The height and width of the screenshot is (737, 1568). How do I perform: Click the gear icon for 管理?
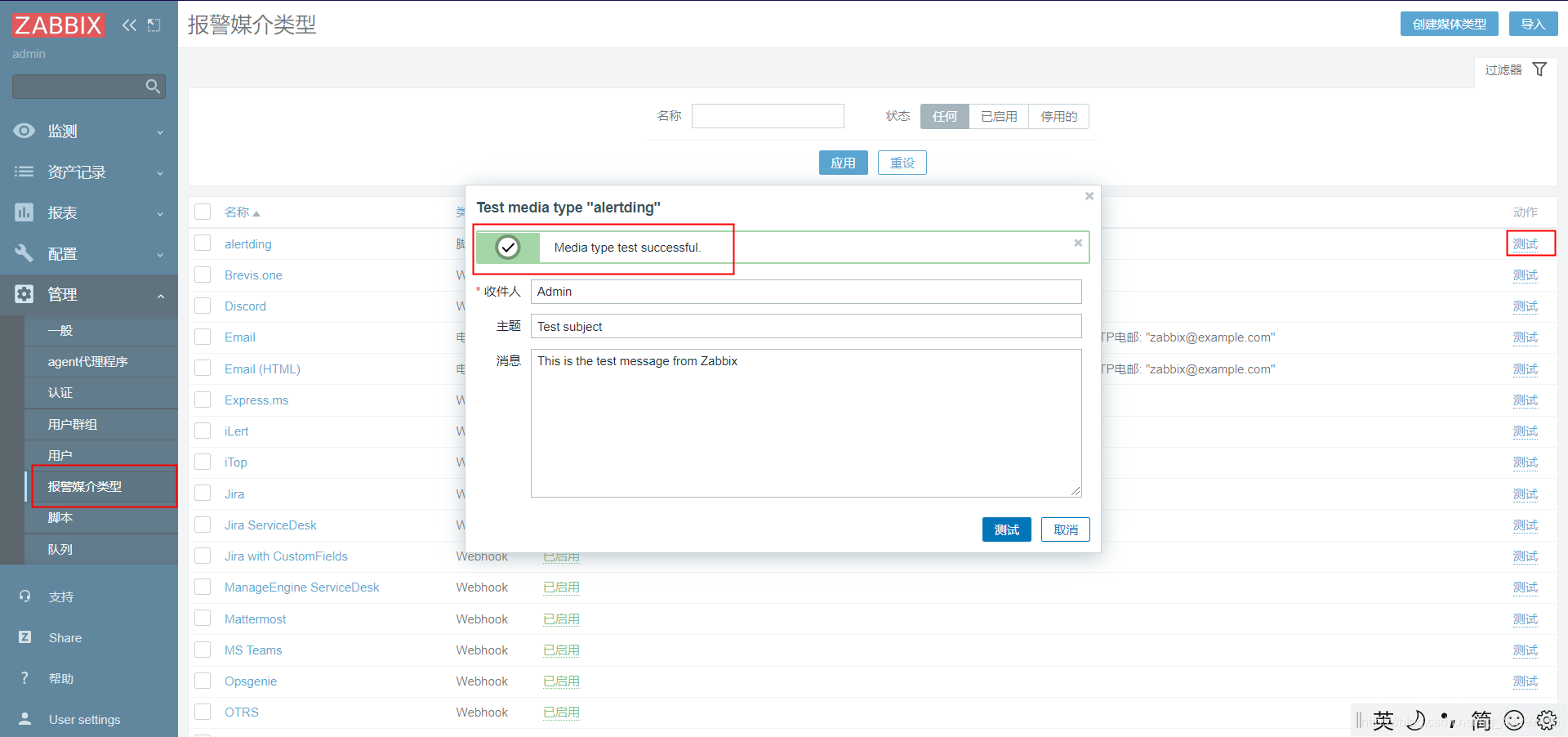click(24, 294)
